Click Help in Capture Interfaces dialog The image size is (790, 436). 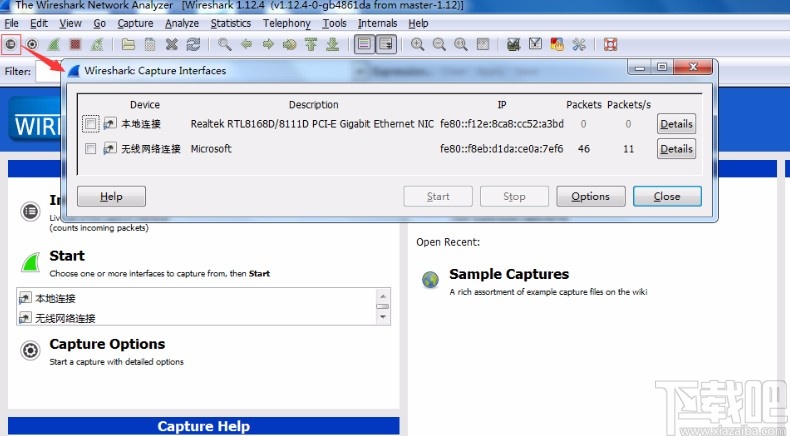coord(111,197)
